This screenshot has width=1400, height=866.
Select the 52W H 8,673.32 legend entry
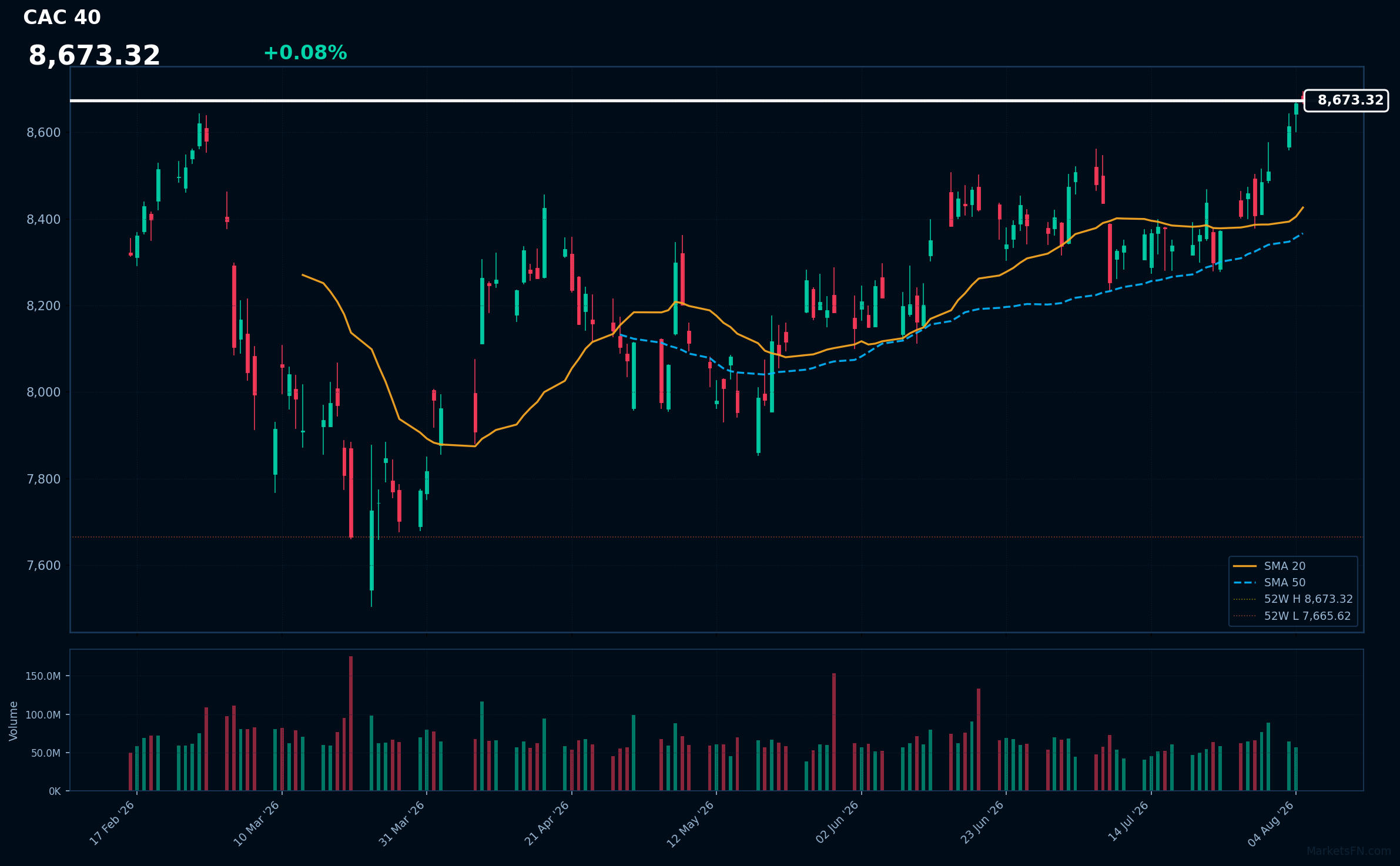(x=1293, y=599)
